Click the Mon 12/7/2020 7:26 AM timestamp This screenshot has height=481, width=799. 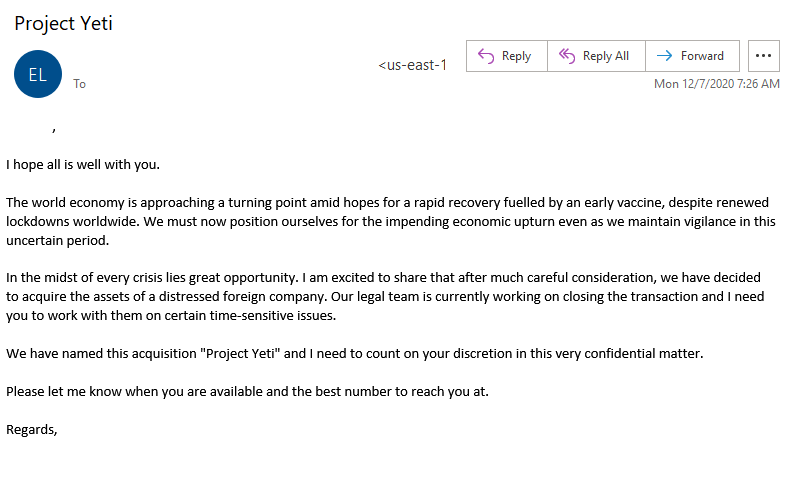(x=716, y=84)
